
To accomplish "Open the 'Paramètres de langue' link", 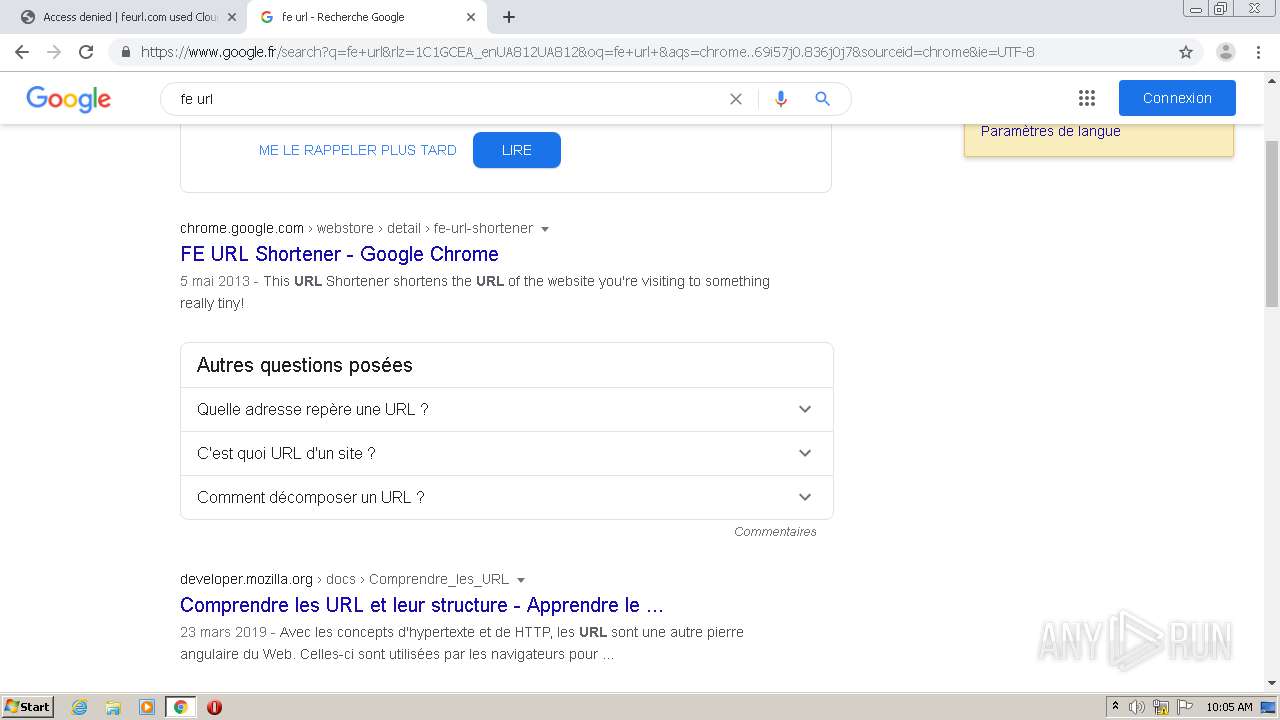I will [x=1050, y=131].
